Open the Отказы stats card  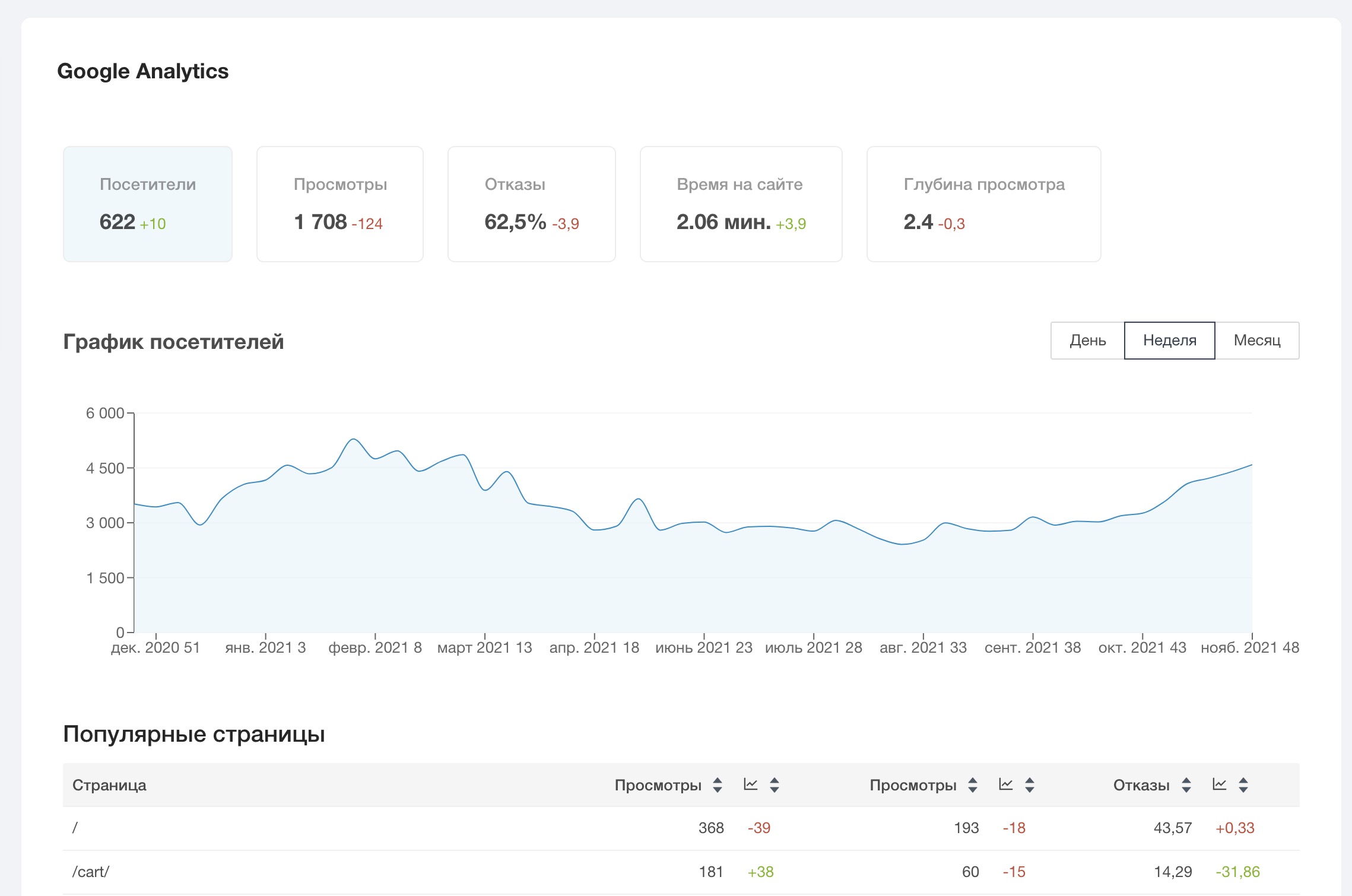[x=532, y=204]
